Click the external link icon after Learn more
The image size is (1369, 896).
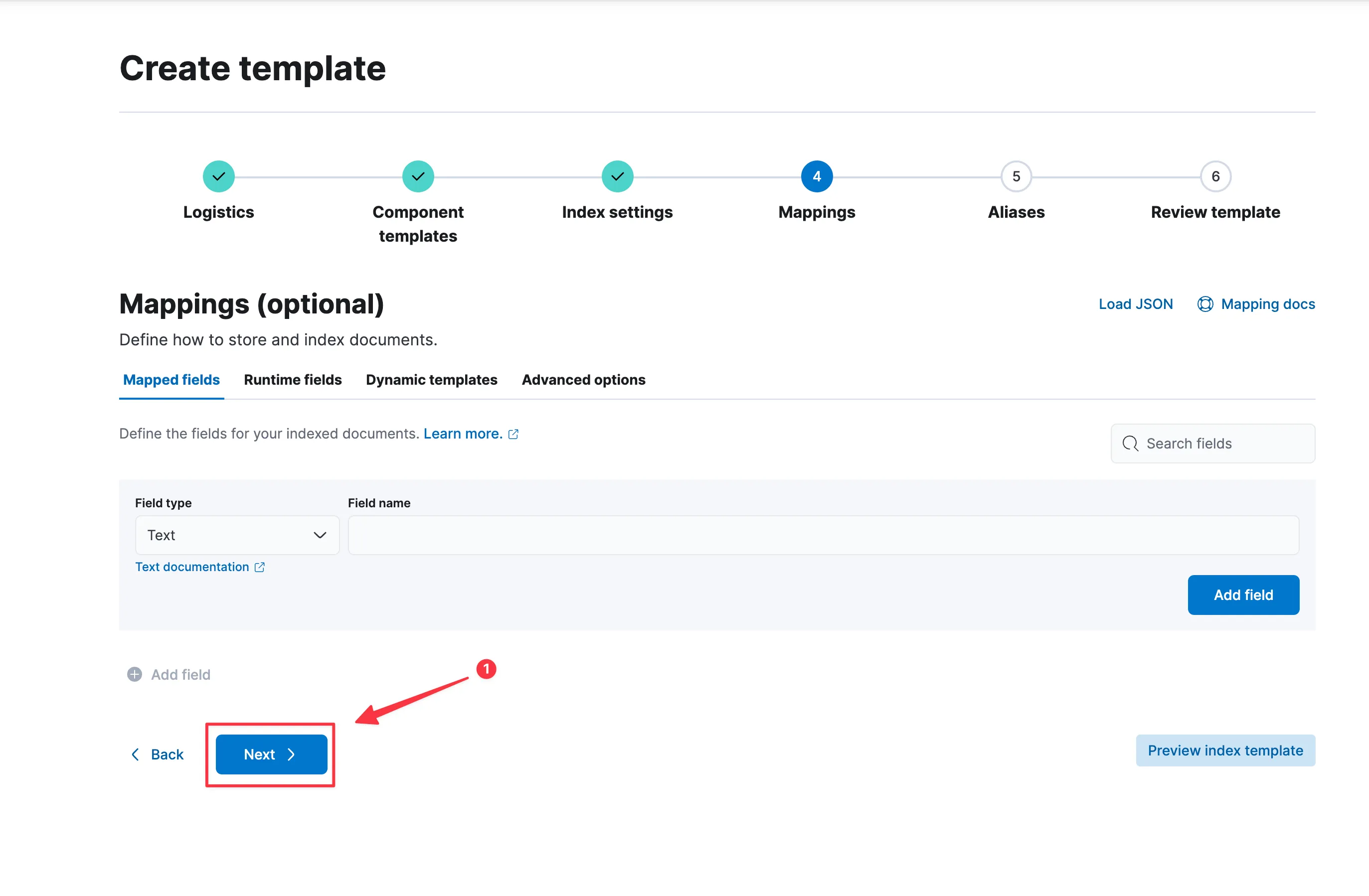pyautogui.click(x=513, y=434)
